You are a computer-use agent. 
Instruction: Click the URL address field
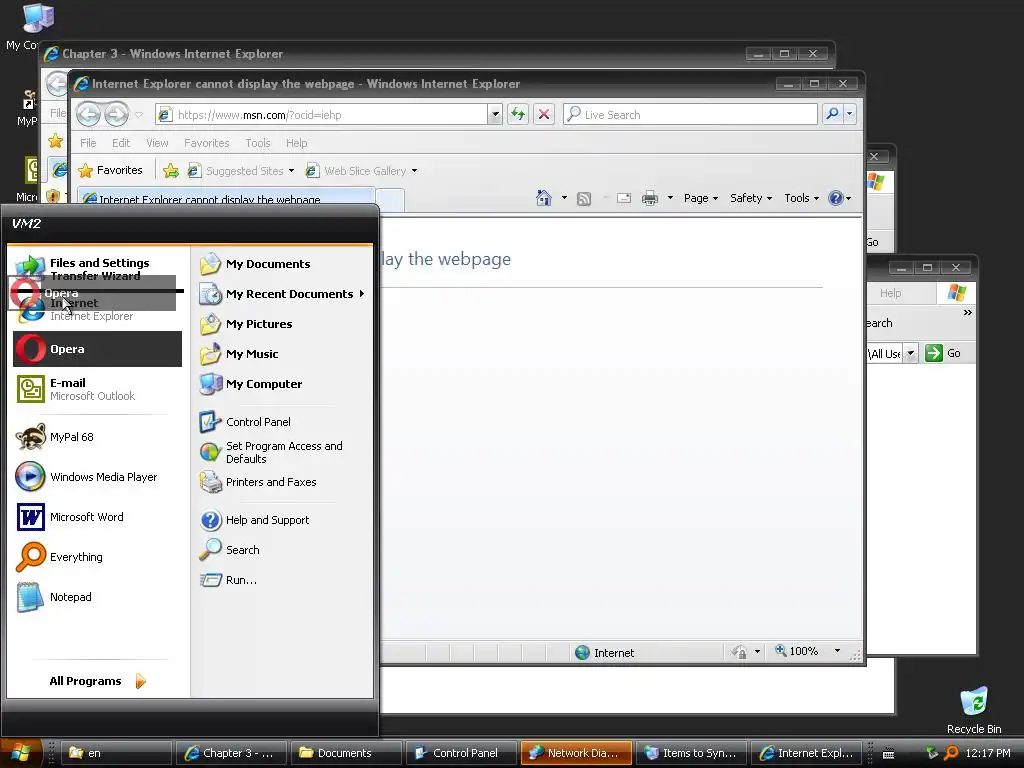click(322, 114)
